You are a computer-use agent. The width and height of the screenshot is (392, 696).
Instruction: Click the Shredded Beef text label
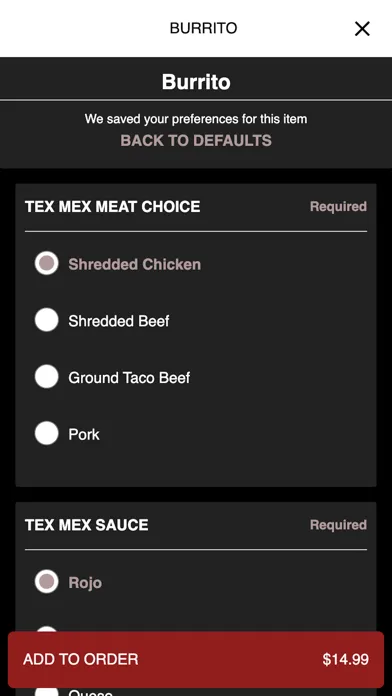119,321
